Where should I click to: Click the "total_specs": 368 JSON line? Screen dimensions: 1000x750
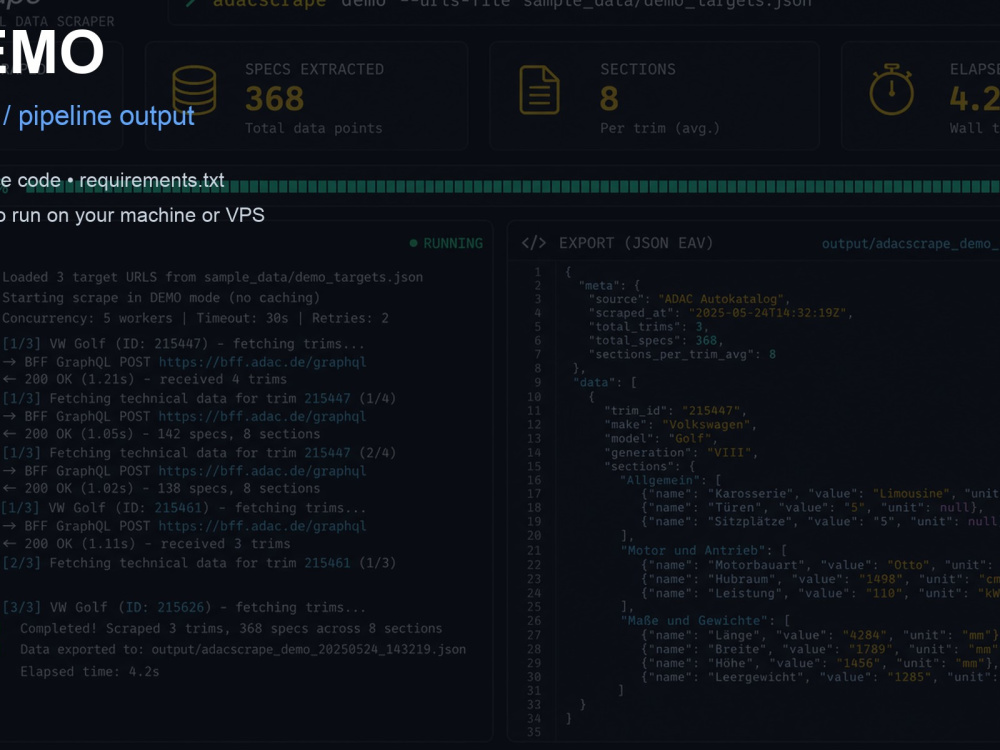click(x=655, y=341)
